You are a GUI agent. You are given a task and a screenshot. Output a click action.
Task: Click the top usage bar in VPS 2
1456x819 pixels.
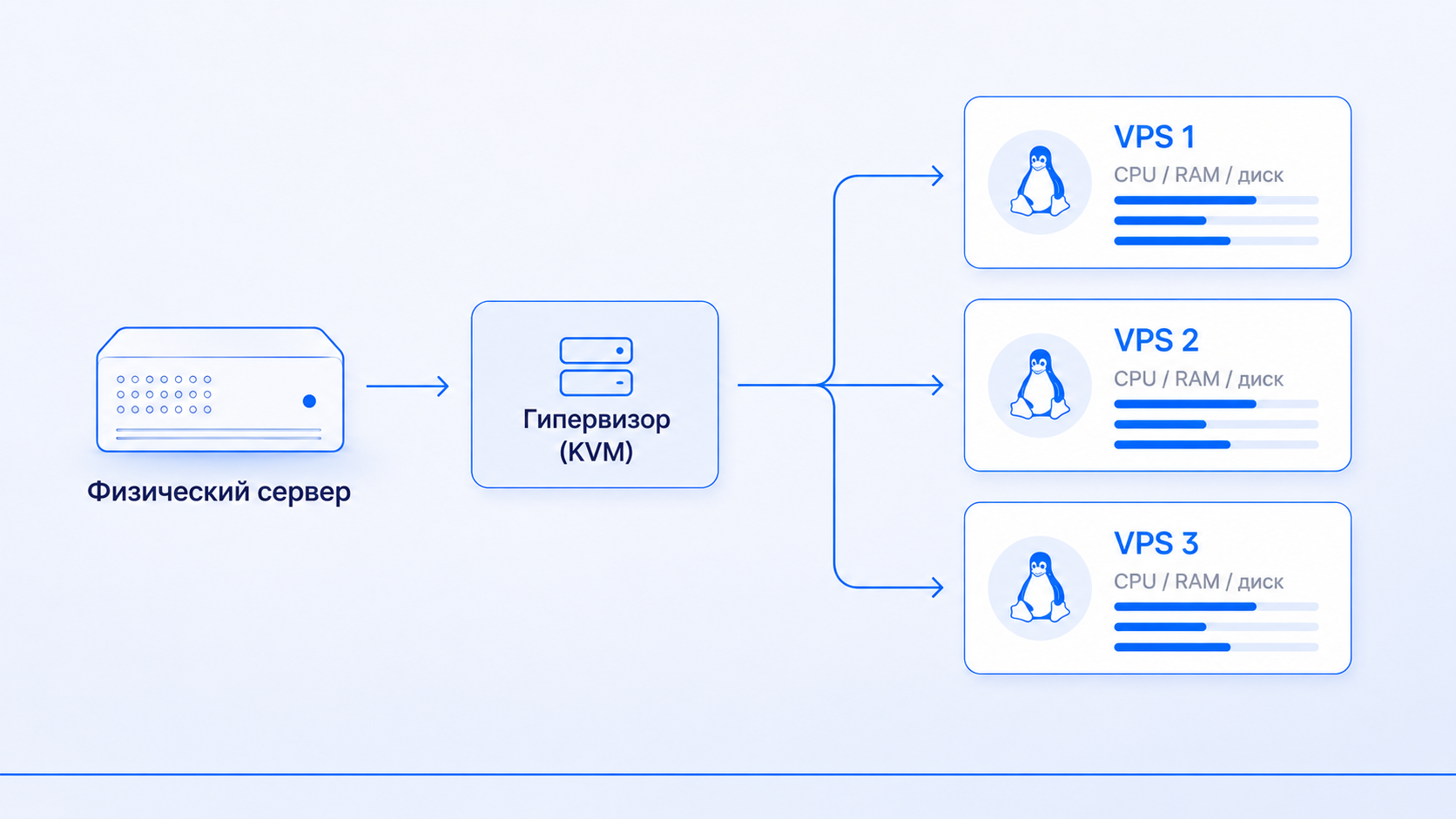pos(1217,404)
